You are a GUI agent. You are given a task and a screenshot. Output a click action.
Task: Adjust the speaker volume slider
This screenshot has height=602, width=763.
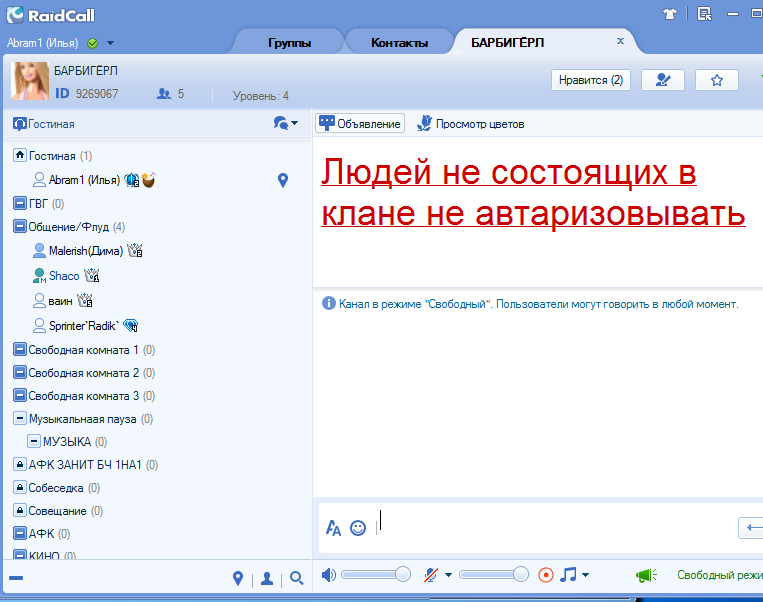(x=376, y=575)
